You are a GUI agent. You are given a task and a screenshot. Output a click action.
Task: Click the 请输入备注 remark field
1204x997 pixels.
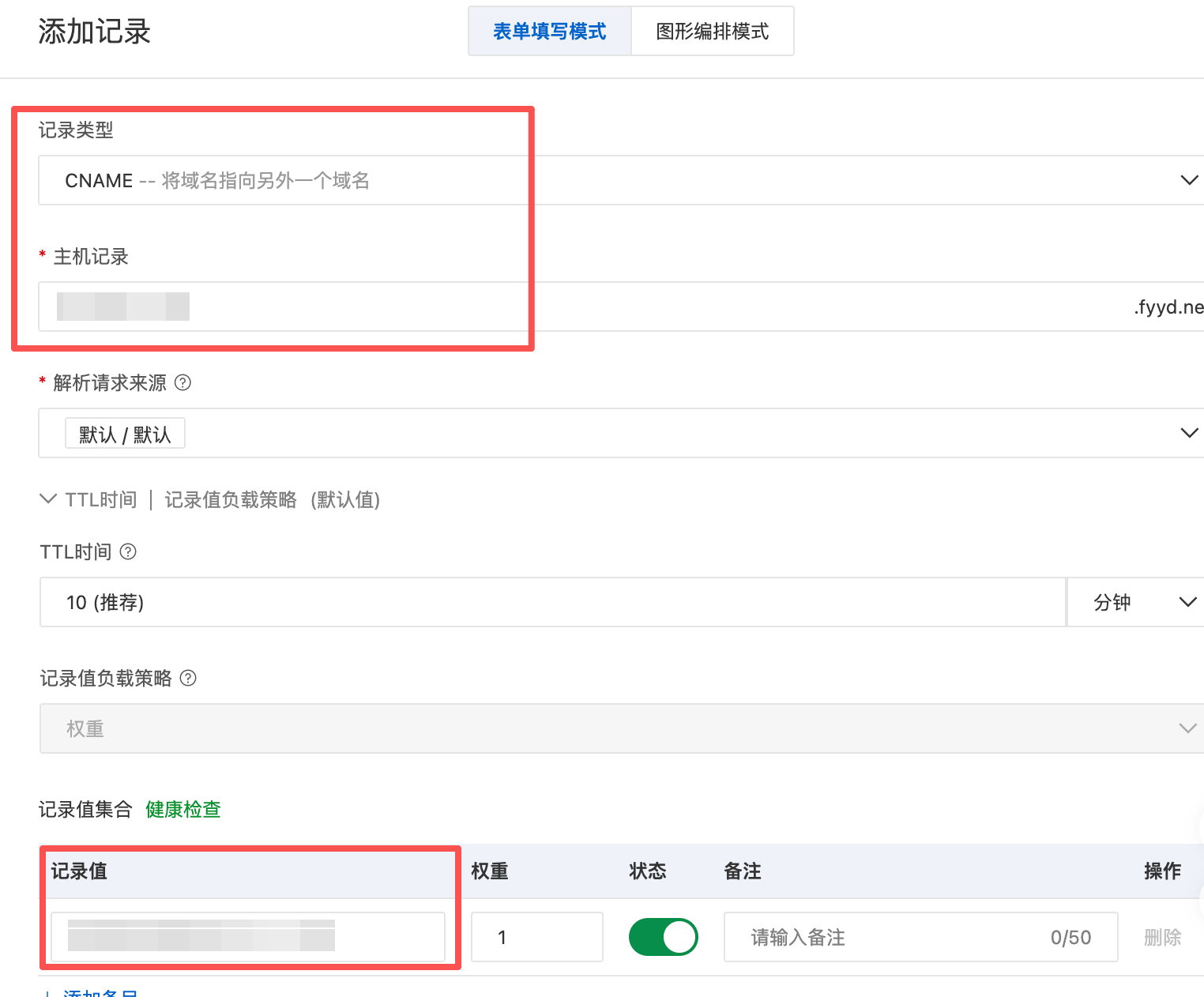click(920, 937)
